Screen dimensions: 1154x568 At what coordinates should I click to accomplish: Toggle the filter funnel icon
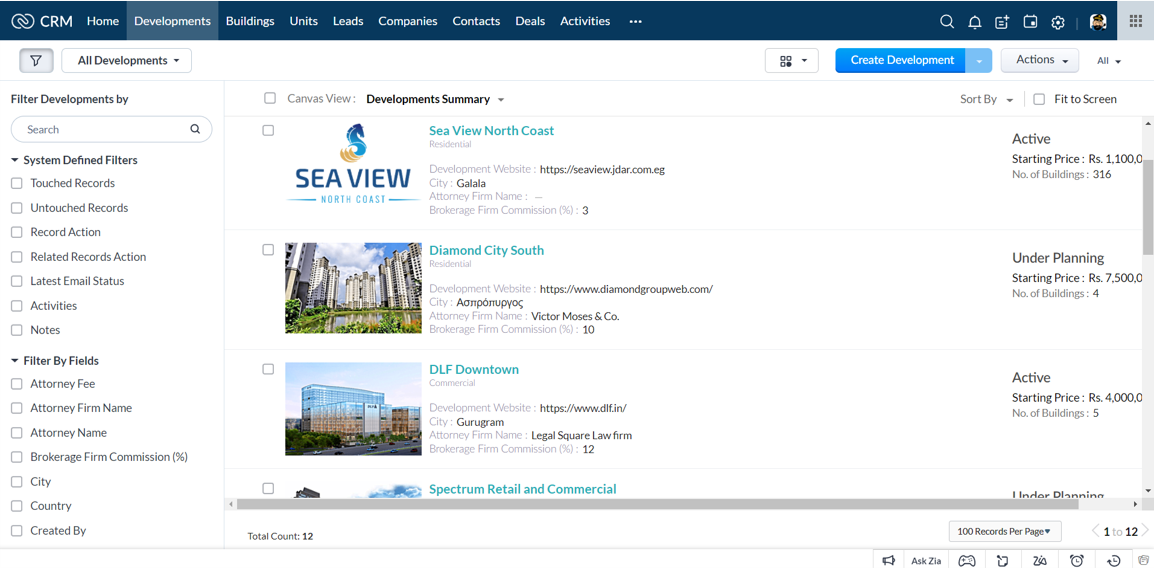pyautogui.click(x=36, y=61)
